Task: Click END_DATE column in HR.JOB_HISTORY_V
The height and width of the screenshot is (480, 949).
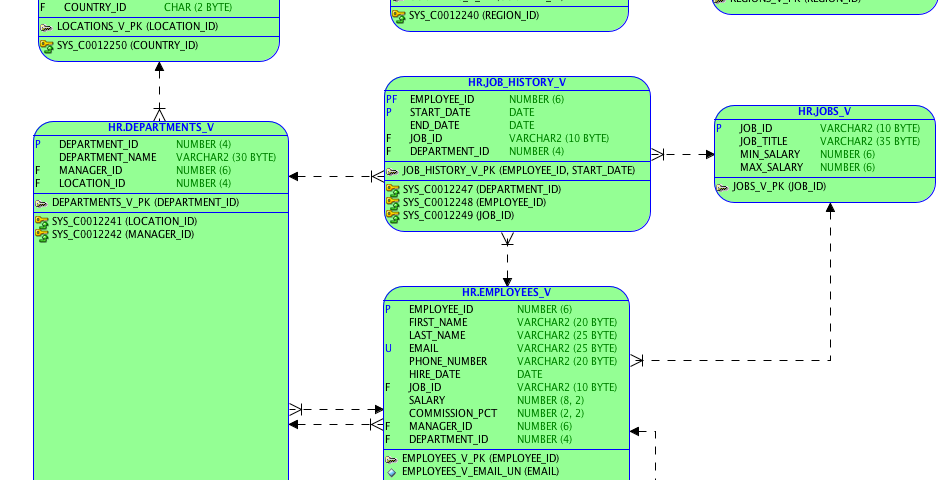Action: pyautogui.click(x=435, y=125)
